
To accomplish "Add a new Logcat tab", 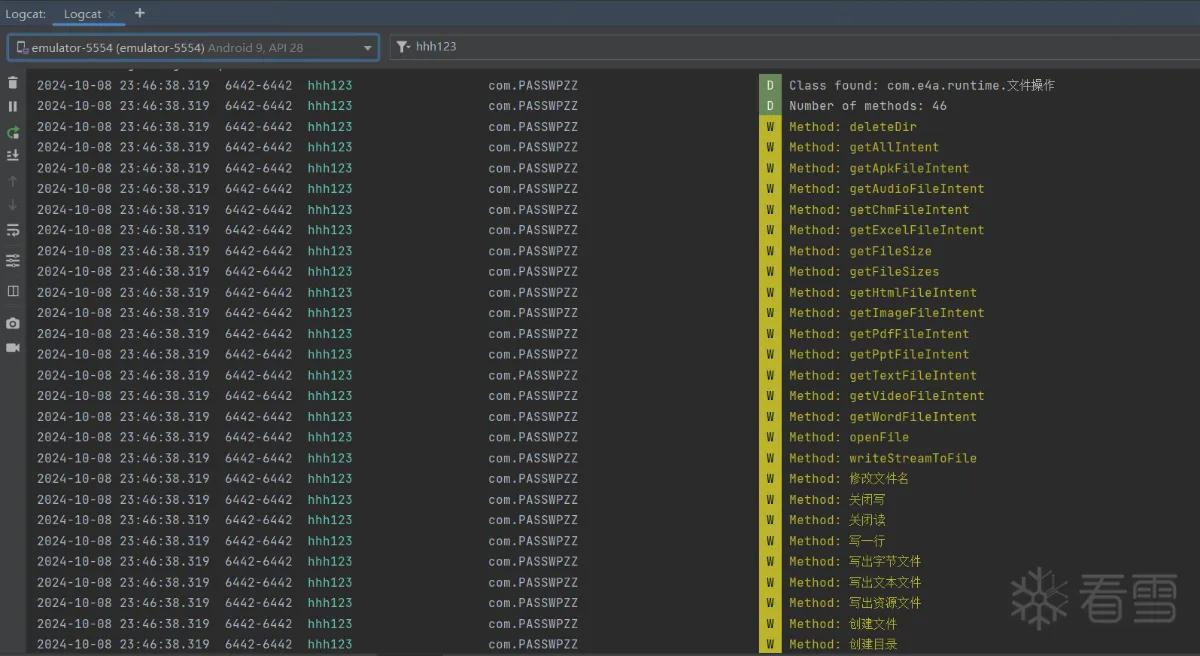I will tap(140, 13).
